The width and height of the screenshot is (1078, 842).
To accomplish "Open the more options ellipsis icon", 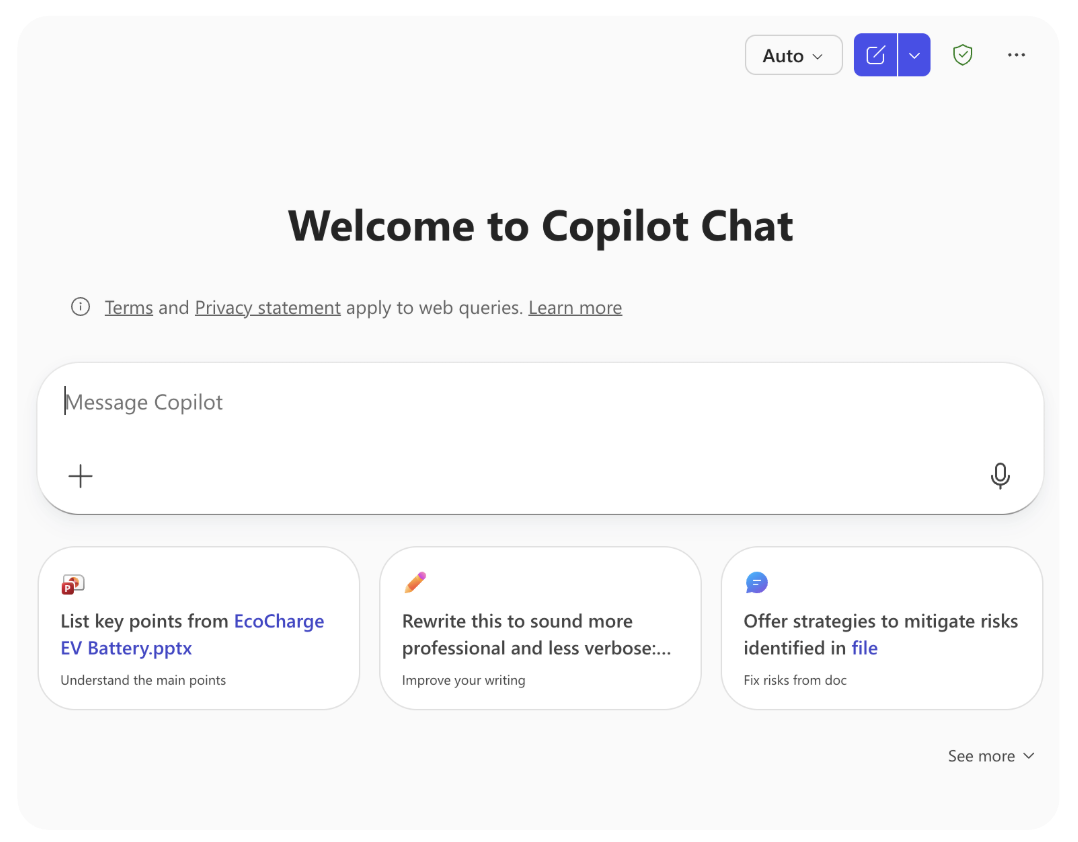I will point(1016,55).
